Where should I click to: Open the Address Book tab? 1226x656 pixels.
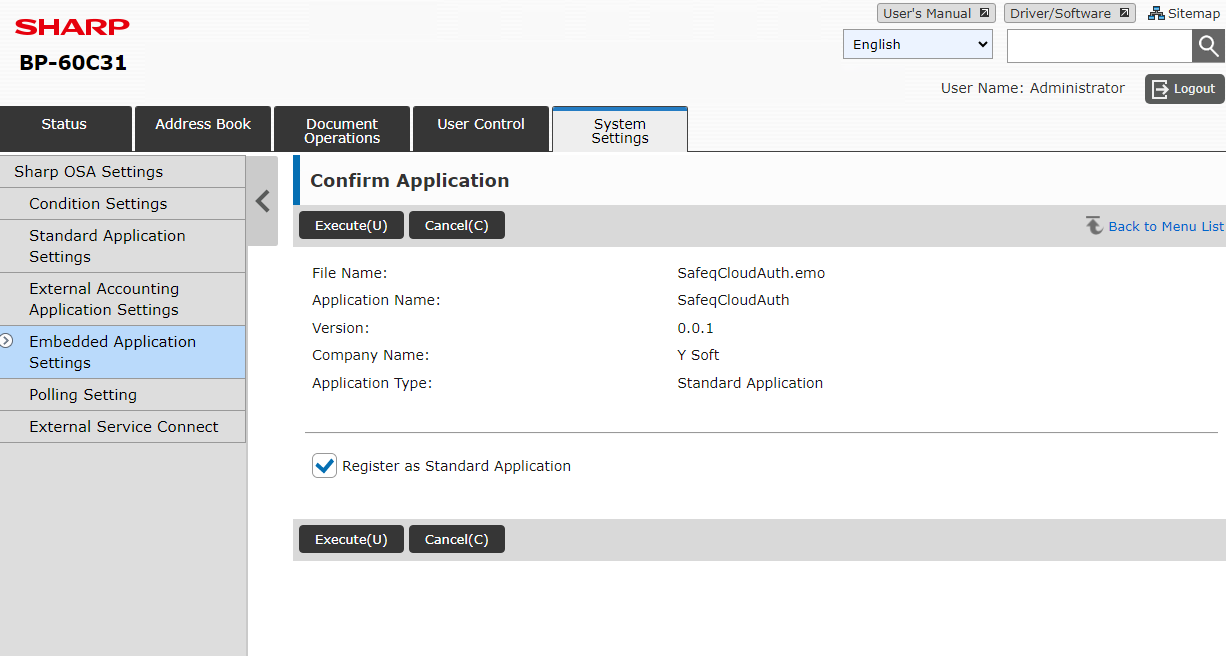click(203, 125)
